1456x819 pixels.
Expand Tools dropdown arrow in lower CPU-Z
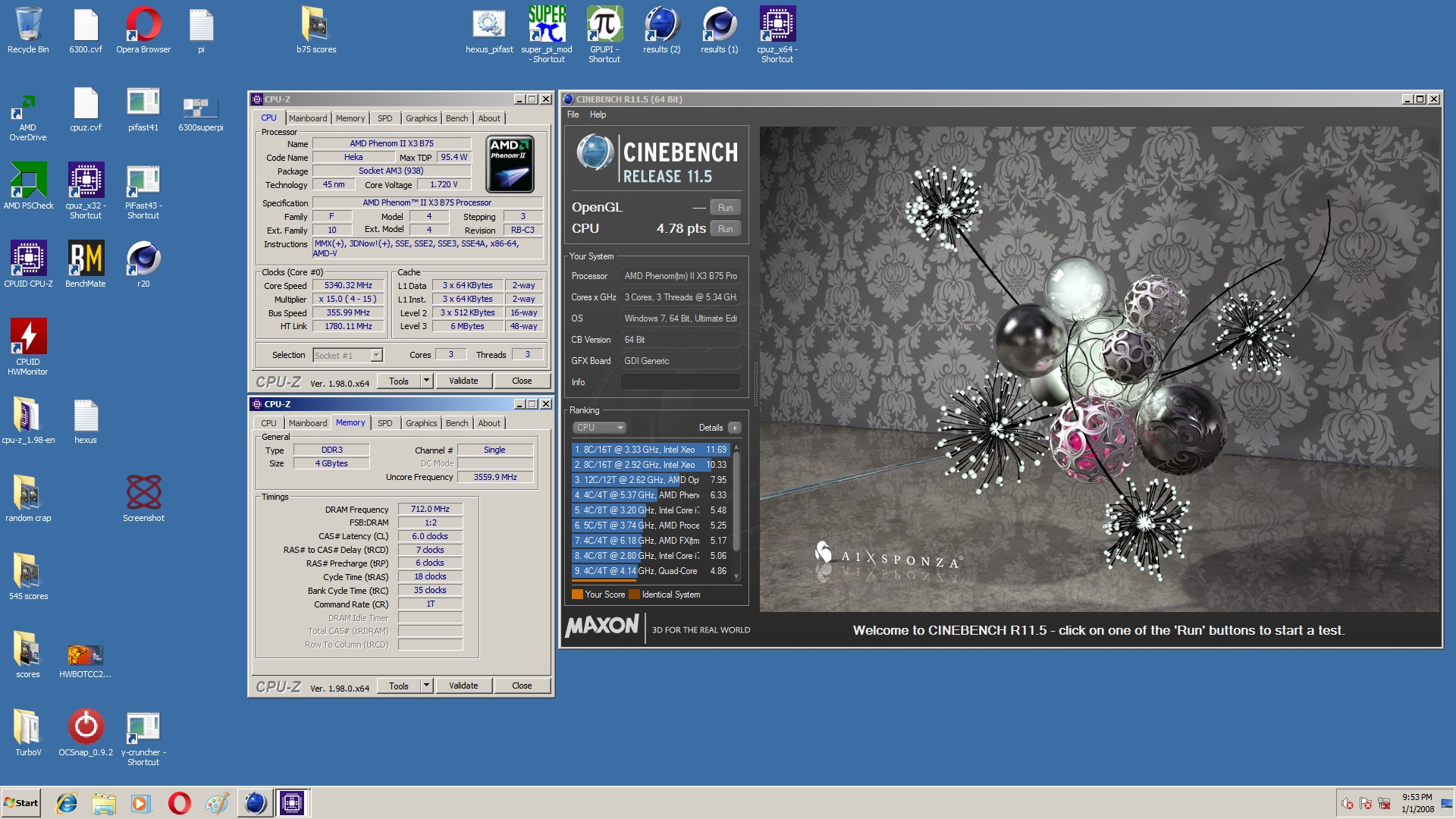(426, 686)
